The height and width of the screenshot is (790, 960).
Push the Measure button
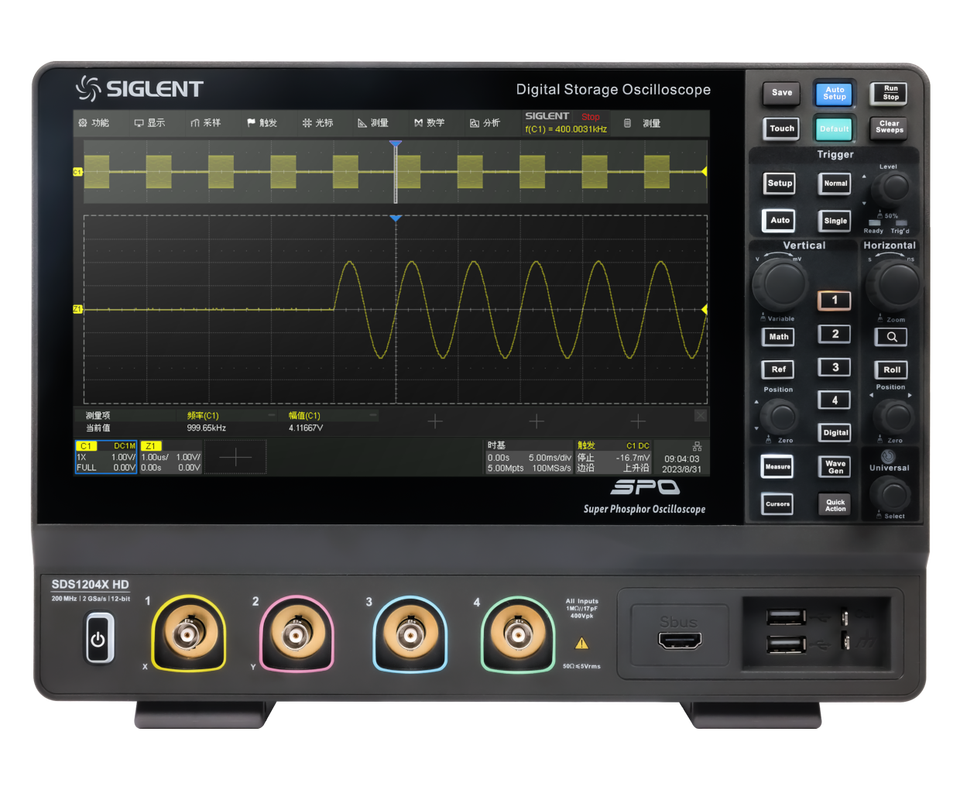pyautogui.click(x=777, y=467)
